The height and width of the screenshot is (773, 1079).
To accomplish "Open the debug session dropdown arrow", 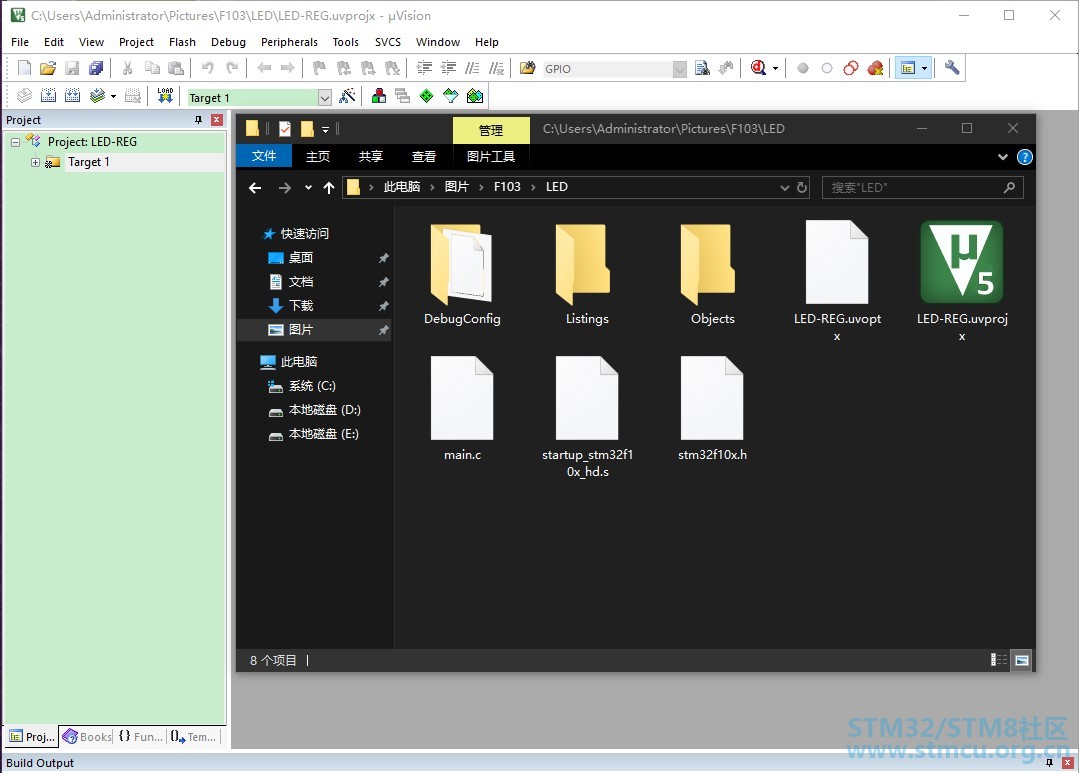I will (x=776, y=68).
